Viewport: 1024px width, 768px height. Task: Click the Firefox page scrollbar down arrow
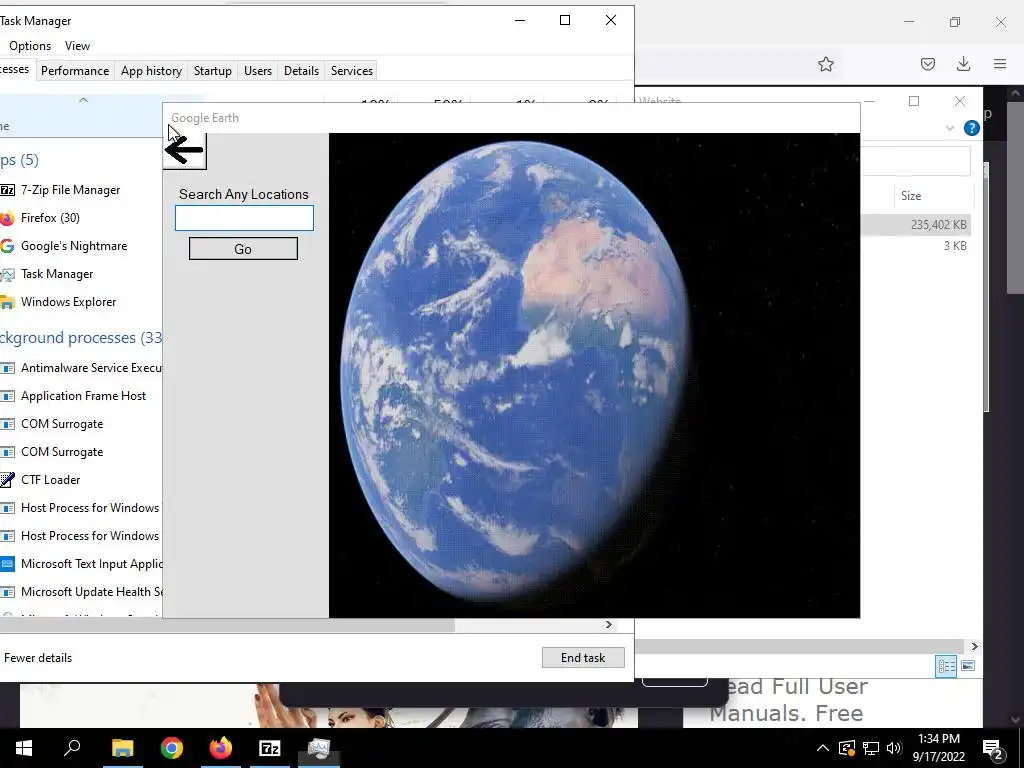tap(1016, 720)
